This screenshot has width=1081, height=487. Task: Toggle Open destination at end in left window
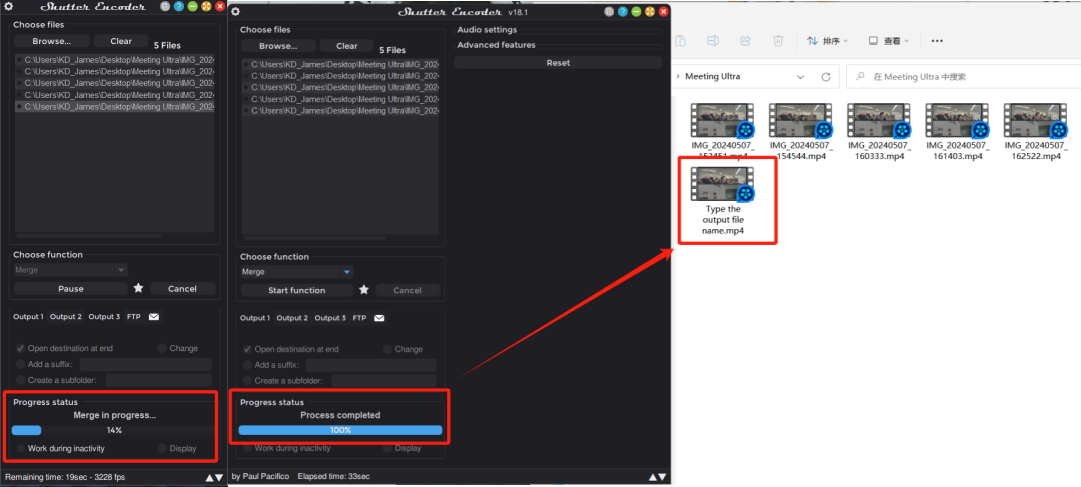(x=21, y=348)
